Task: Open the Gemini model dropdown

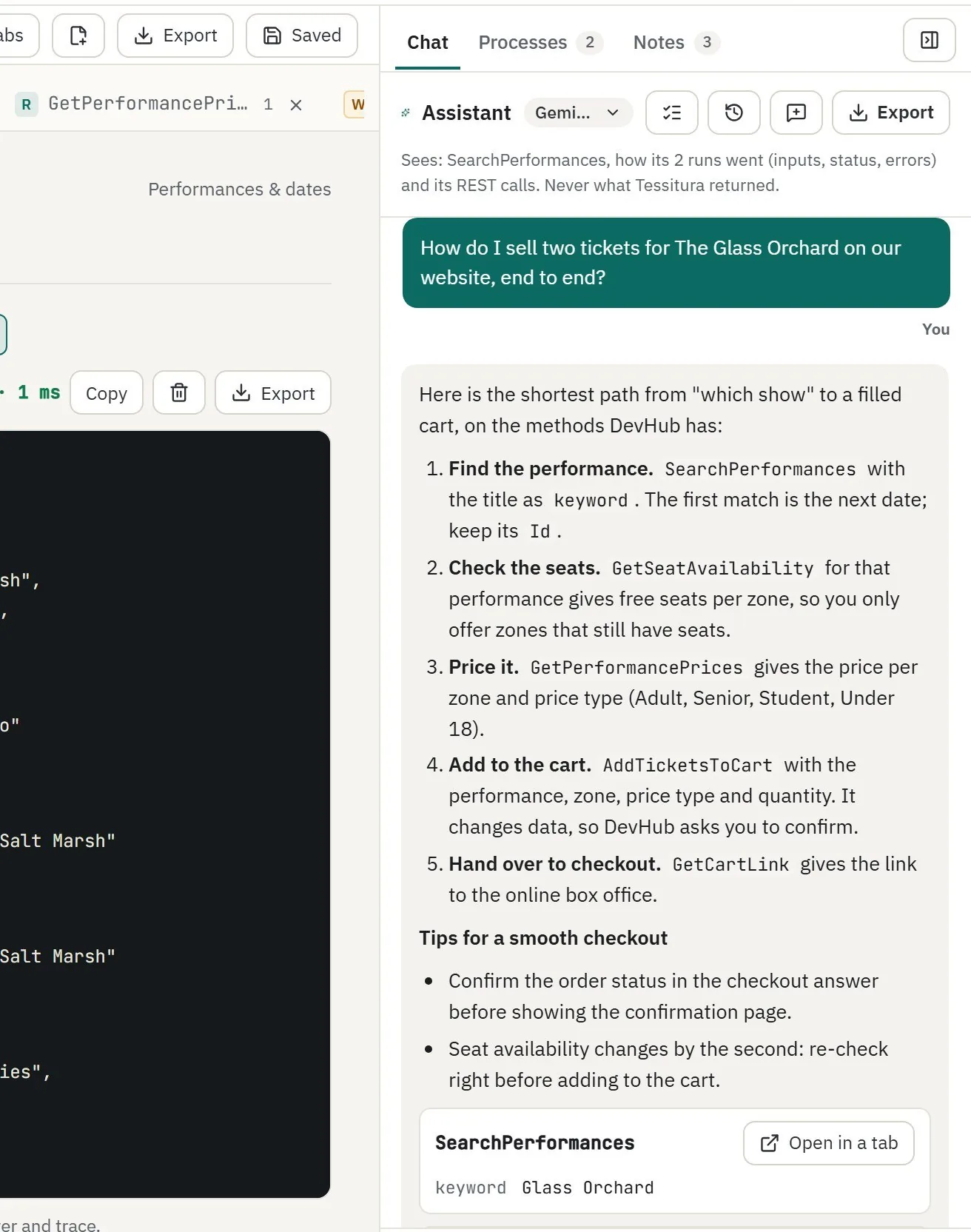Action: click(x=578, y=113)
